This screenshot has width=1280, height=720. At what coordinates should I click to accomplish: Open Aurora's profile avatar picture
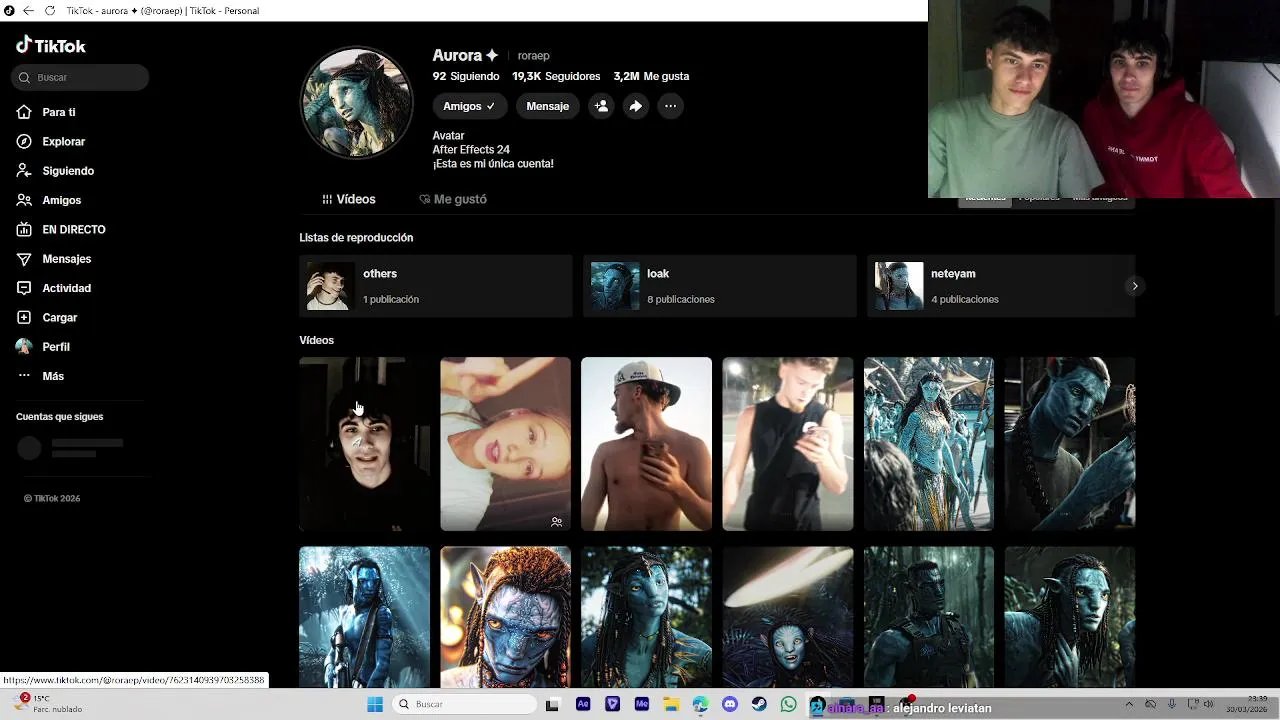pos(357,102)
